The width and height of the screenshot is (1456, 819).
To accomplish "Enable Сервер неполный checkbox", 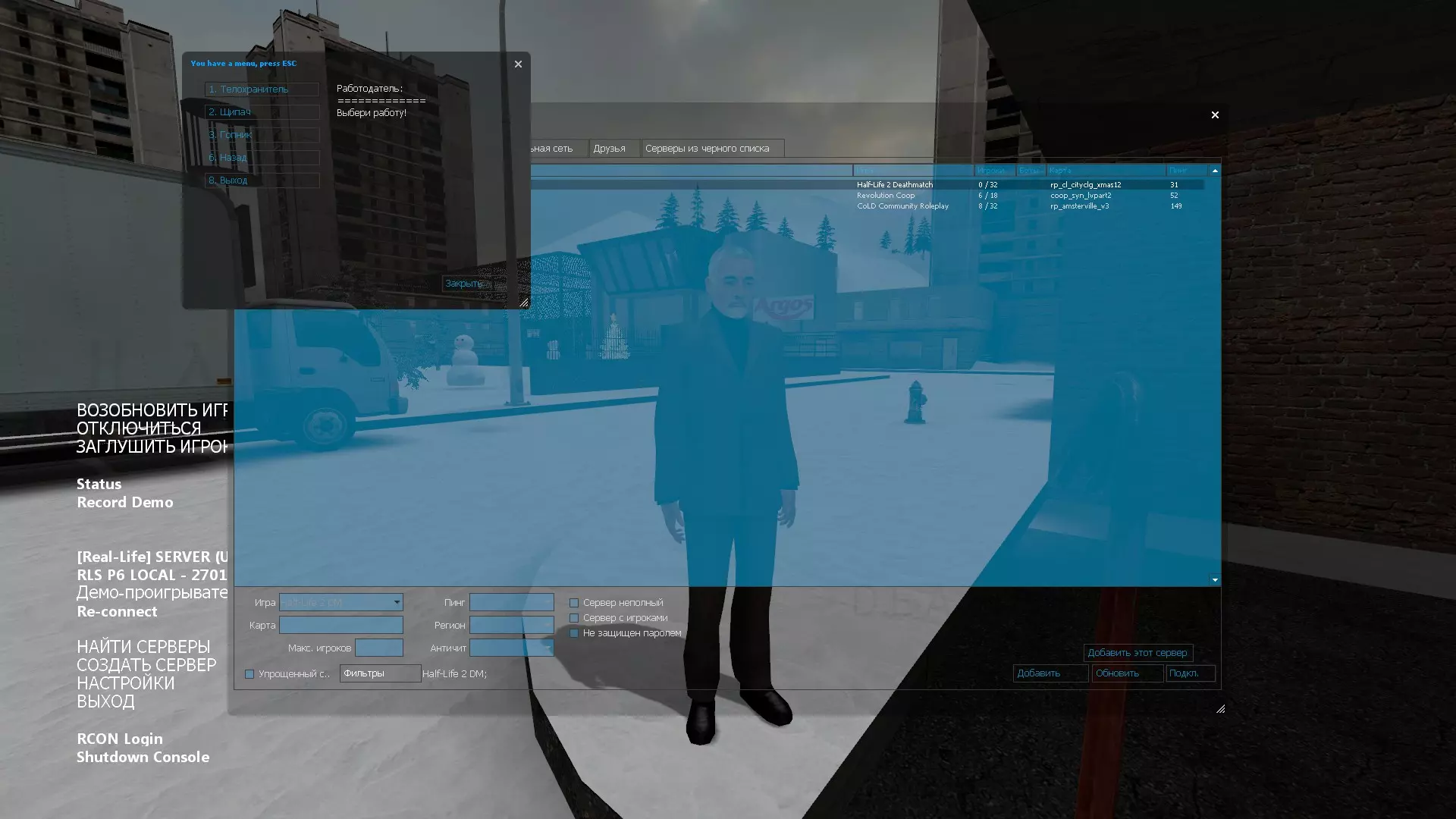I will 574,603.
